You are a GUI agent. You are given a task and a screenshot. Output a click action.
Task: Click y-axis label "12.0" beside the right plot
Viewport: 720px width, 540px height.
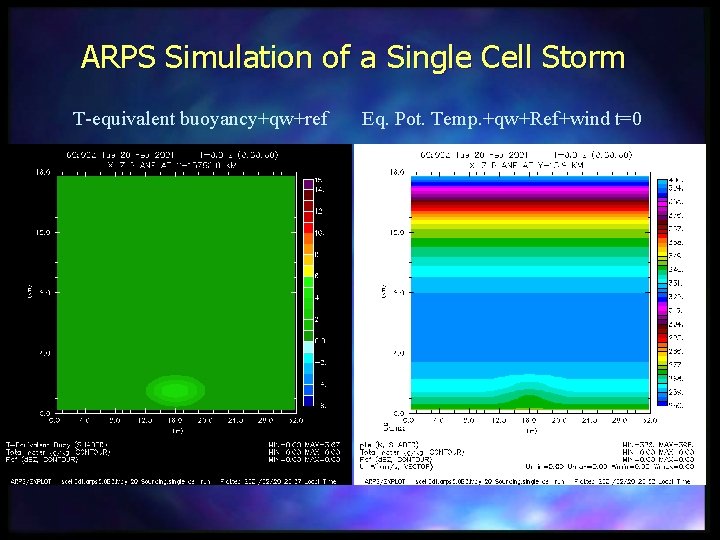click(x=397, y=232)
